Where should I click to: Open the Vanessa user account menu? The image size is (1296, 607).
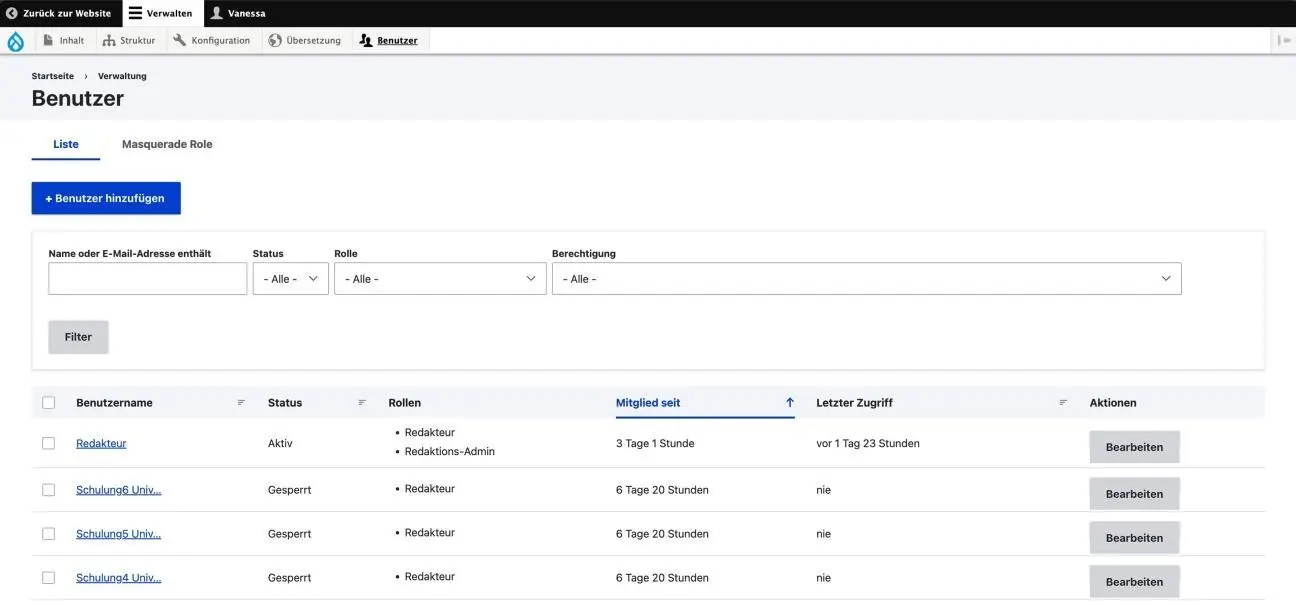click(x=238, y=13)
